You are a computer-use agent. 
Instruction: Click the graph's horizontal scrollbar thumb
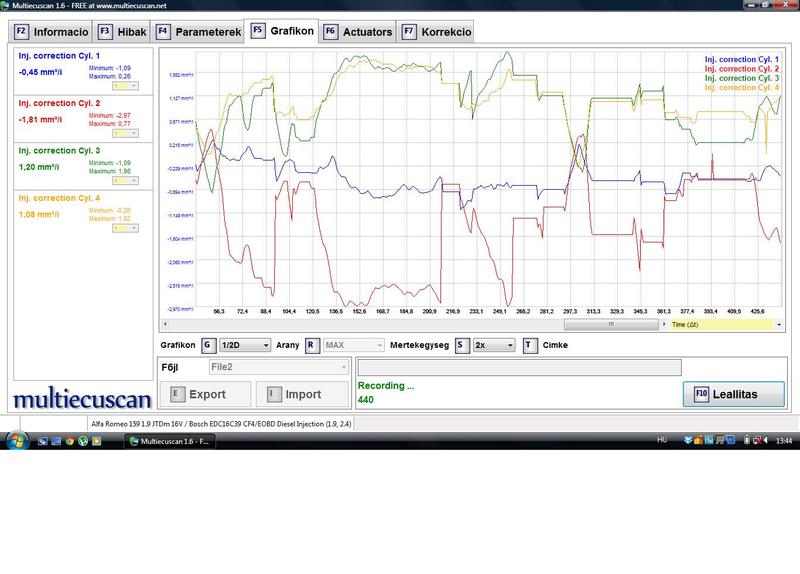[x=611, y=324]
